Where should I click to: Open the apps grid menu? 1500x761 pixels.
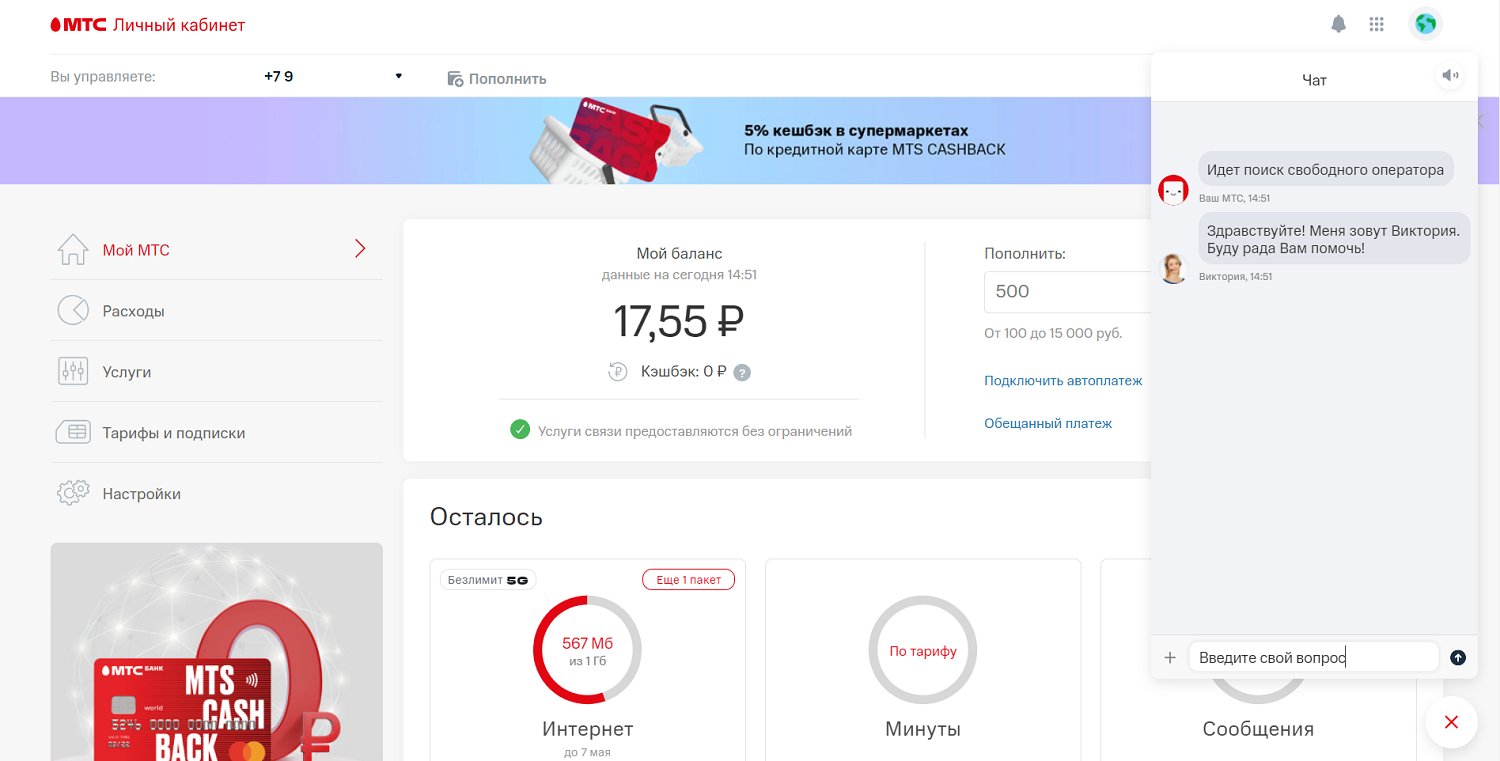(1376, 25)
